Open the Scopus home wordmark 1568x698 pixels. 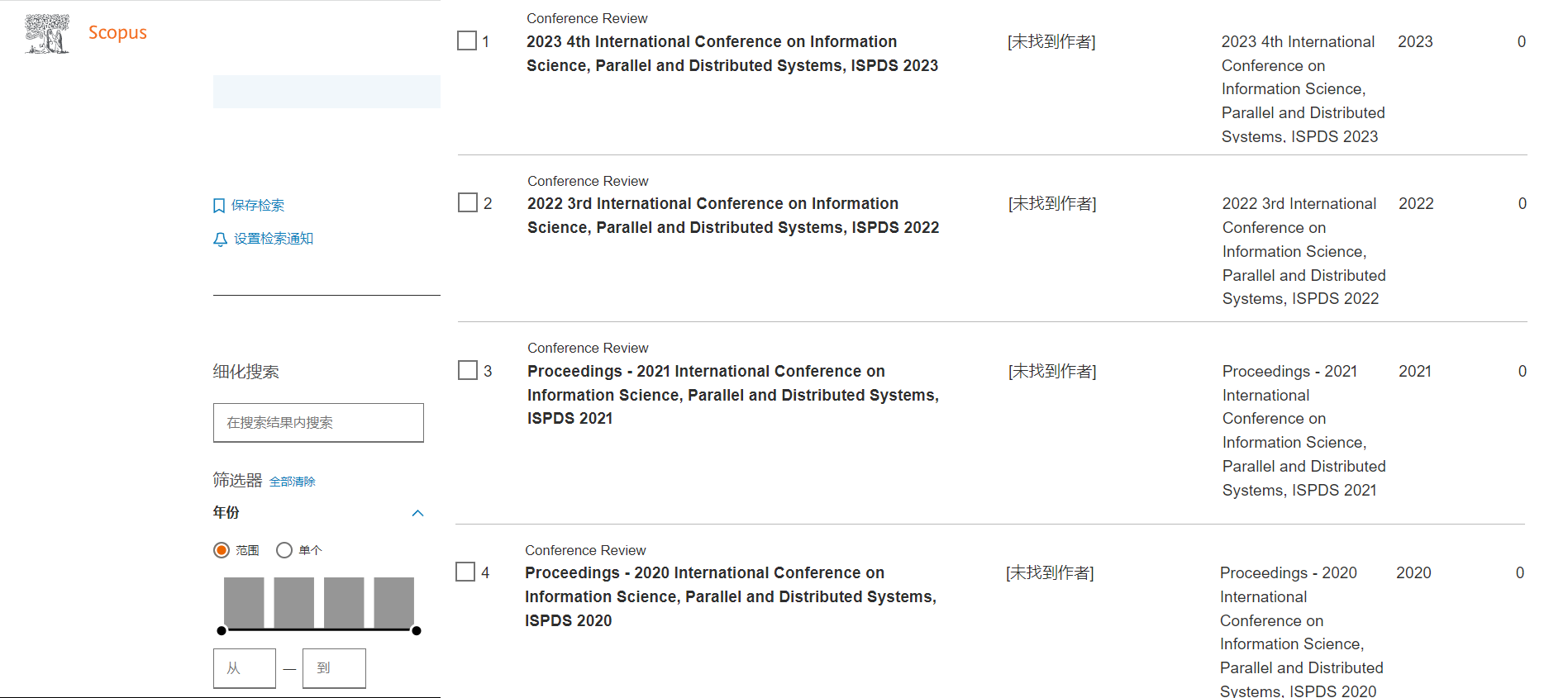click(x=117, y=33)
